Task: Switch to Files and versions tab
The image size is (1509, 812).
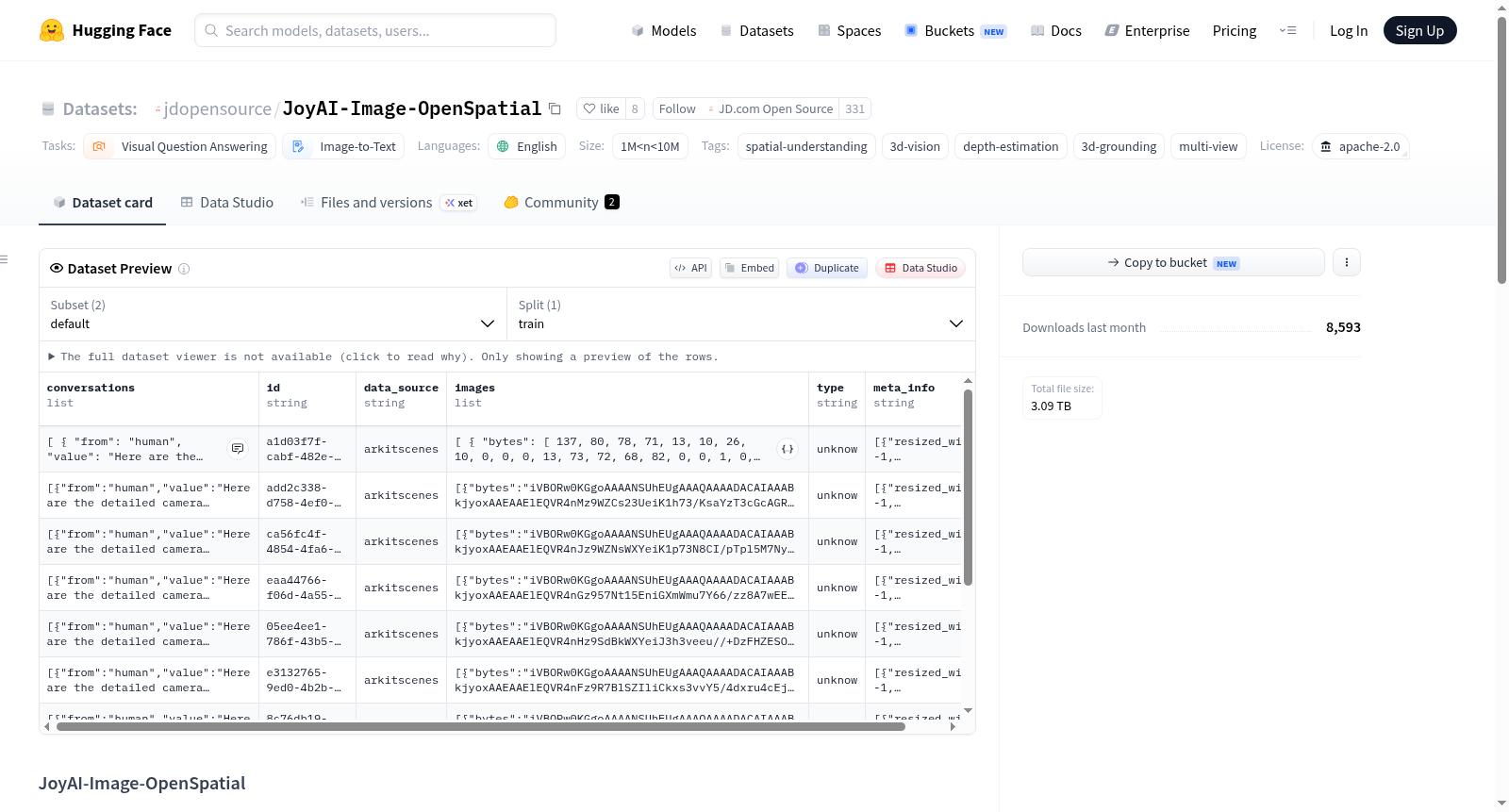Action: [389, 202]
